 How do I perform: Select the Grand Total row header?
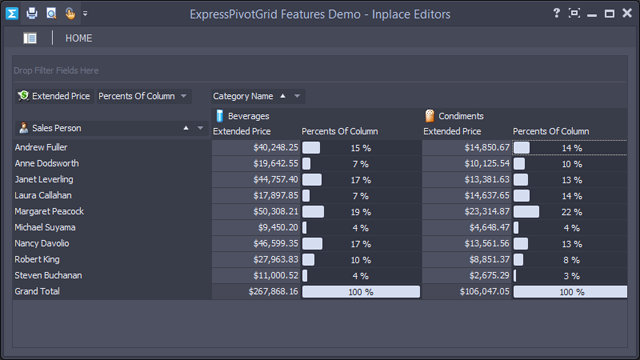click(112, 291)
